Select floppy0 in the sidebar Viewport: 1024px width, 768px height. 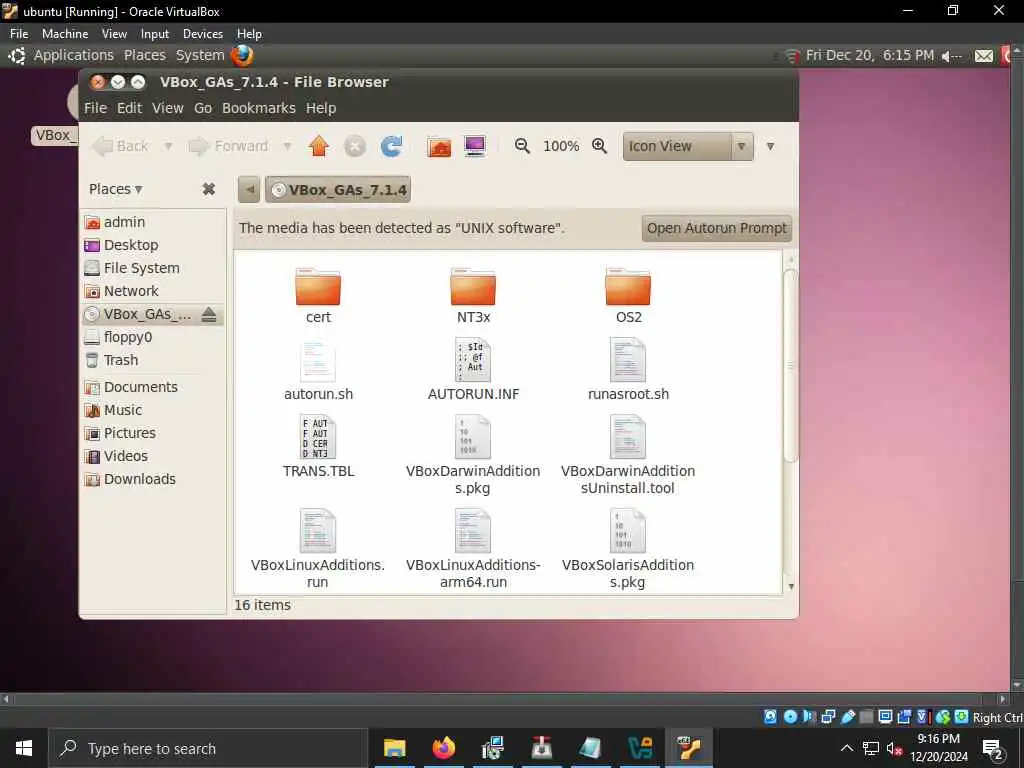coord(153,337)
